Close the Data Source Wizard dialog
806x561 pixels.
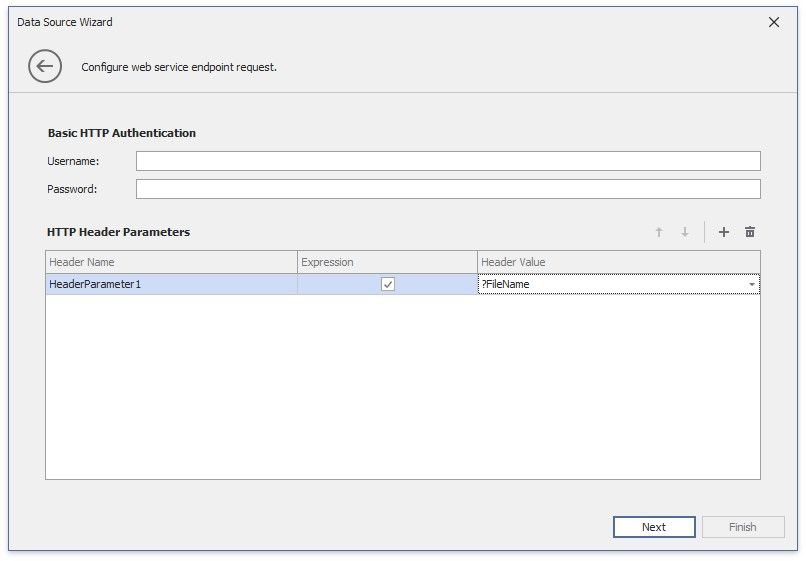click(774, 22)
